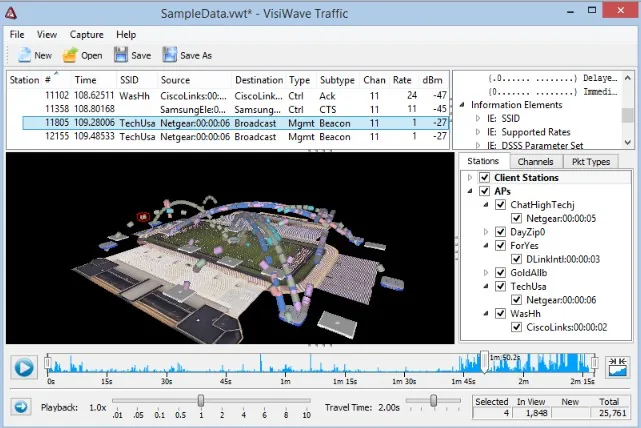This screenshot has height=428, width=641.
Task: Click the zoom-to-selection timeline icon
Action: tap(617, 367)
